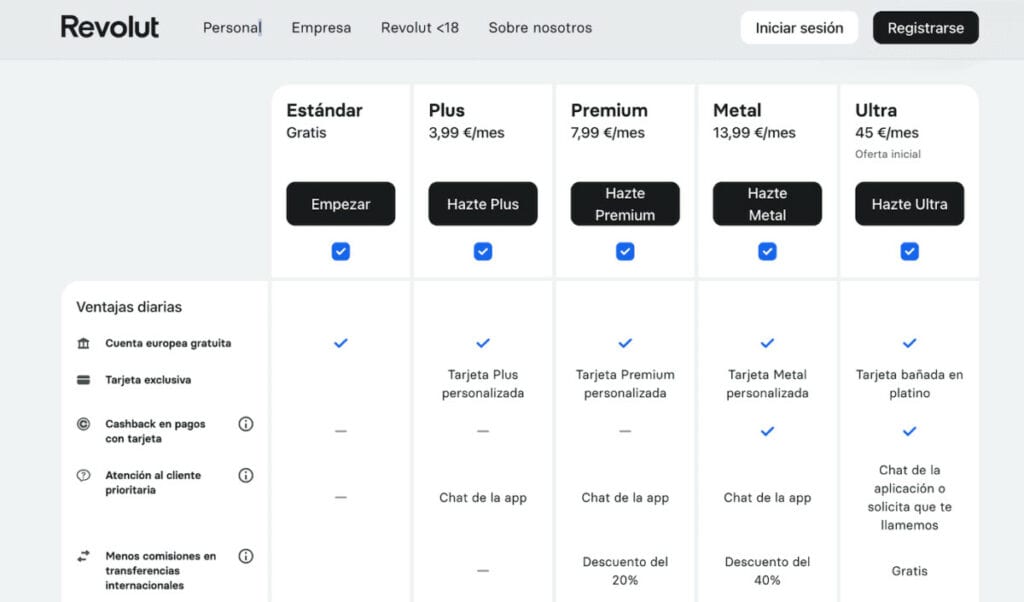Open the Empresa menu

321,28
